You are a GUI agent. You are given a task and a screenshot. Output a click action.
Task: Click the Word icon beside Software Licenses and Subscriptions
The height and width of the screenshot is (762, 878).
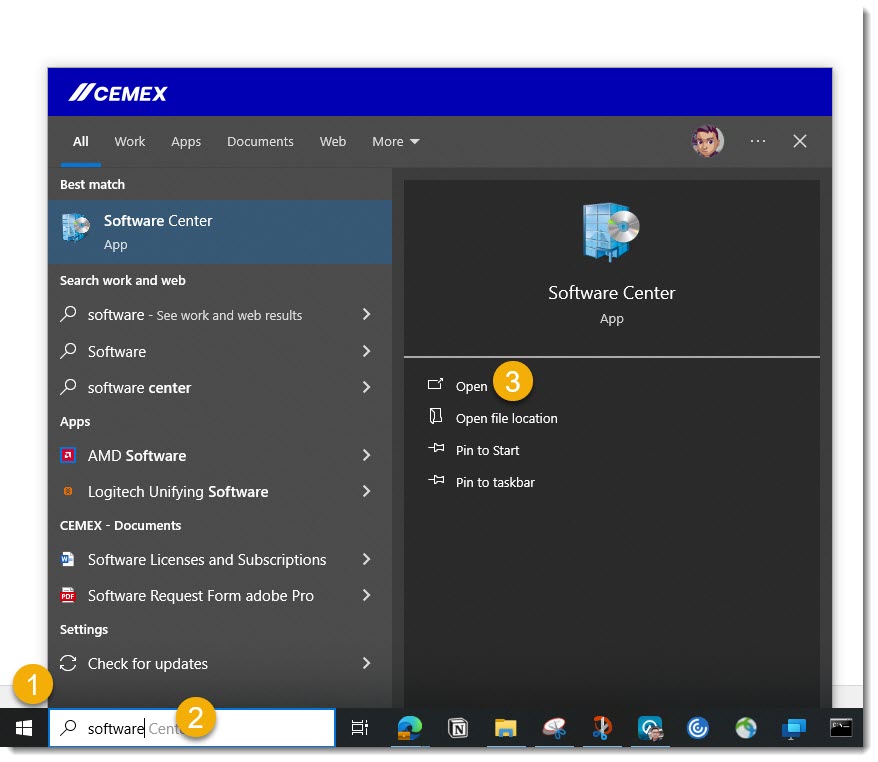click(x=69, y=559)
